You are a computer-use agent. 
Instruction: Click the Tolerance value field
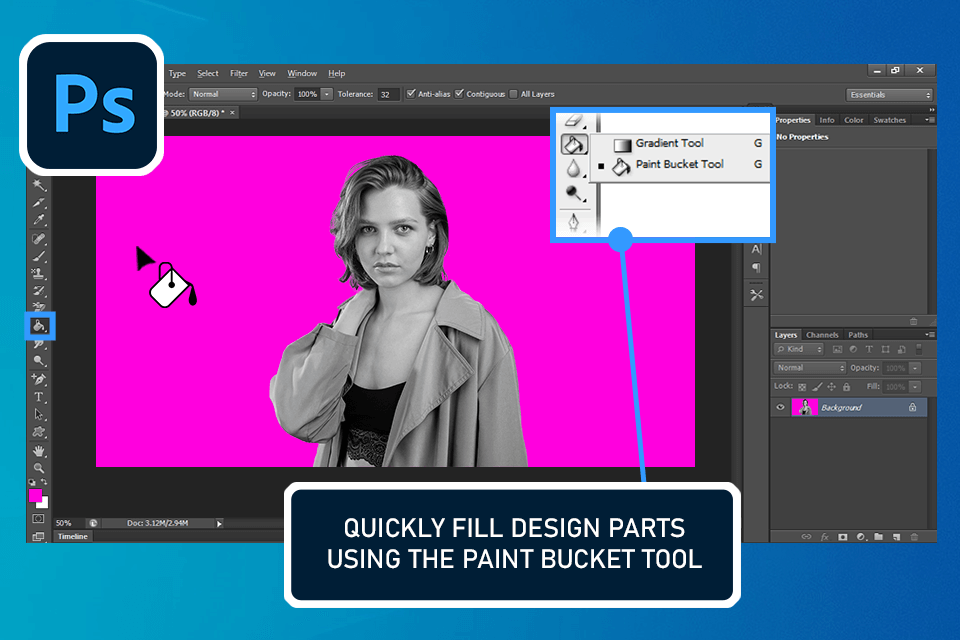(388, 94)
